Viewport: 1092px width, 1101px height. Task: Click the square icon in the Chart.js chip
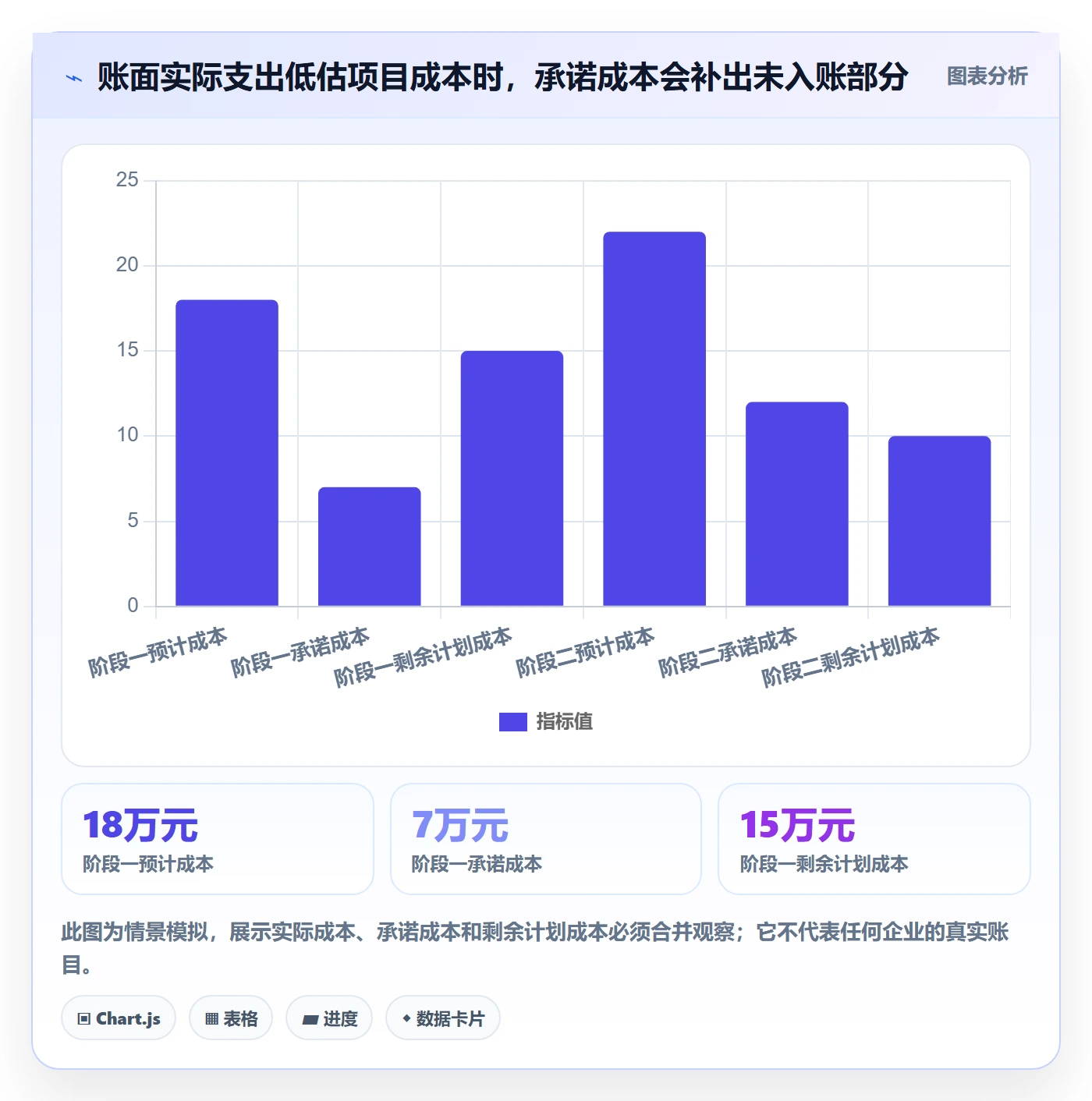coord(84,1019)
